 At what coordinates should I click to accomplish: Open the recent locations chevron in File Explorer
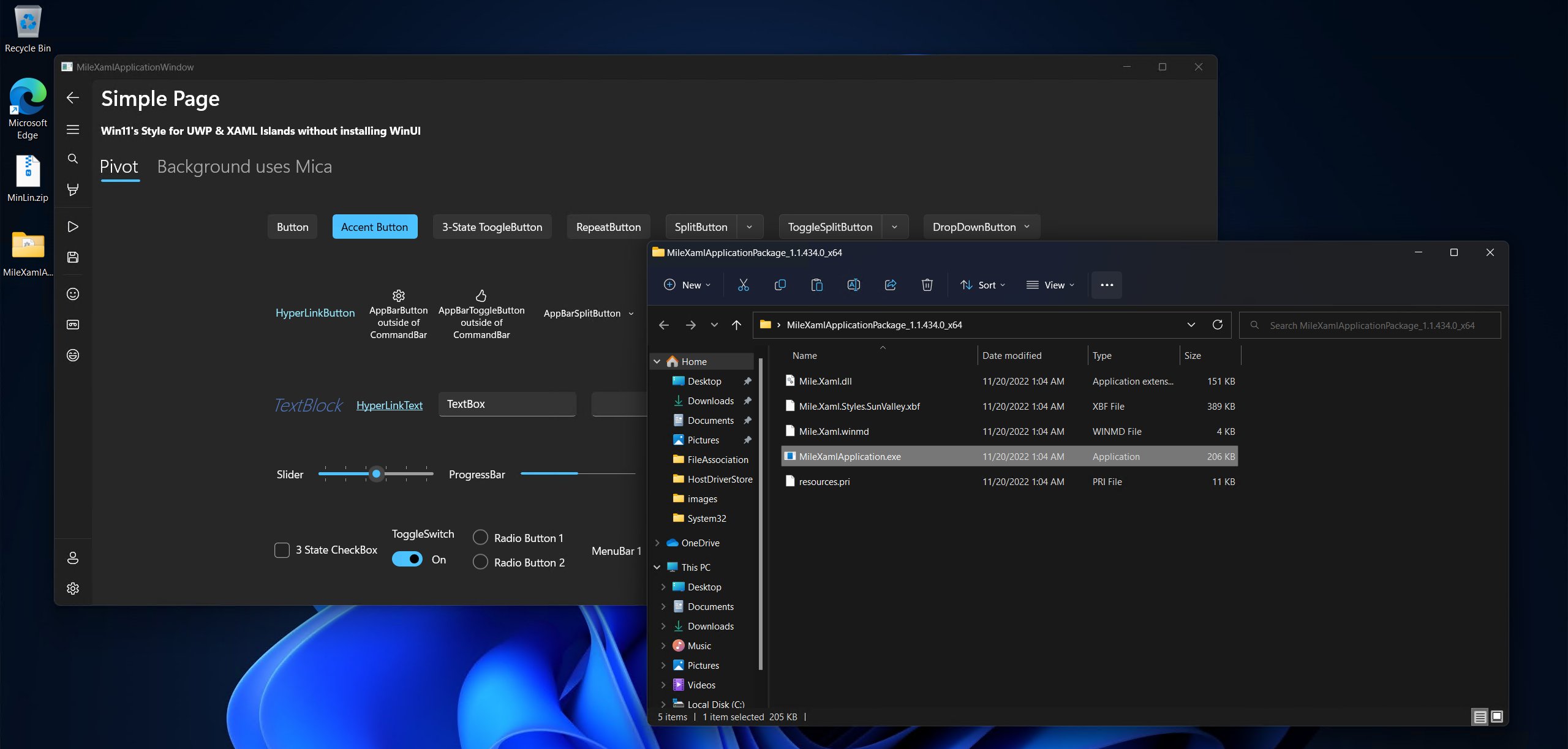714,325
